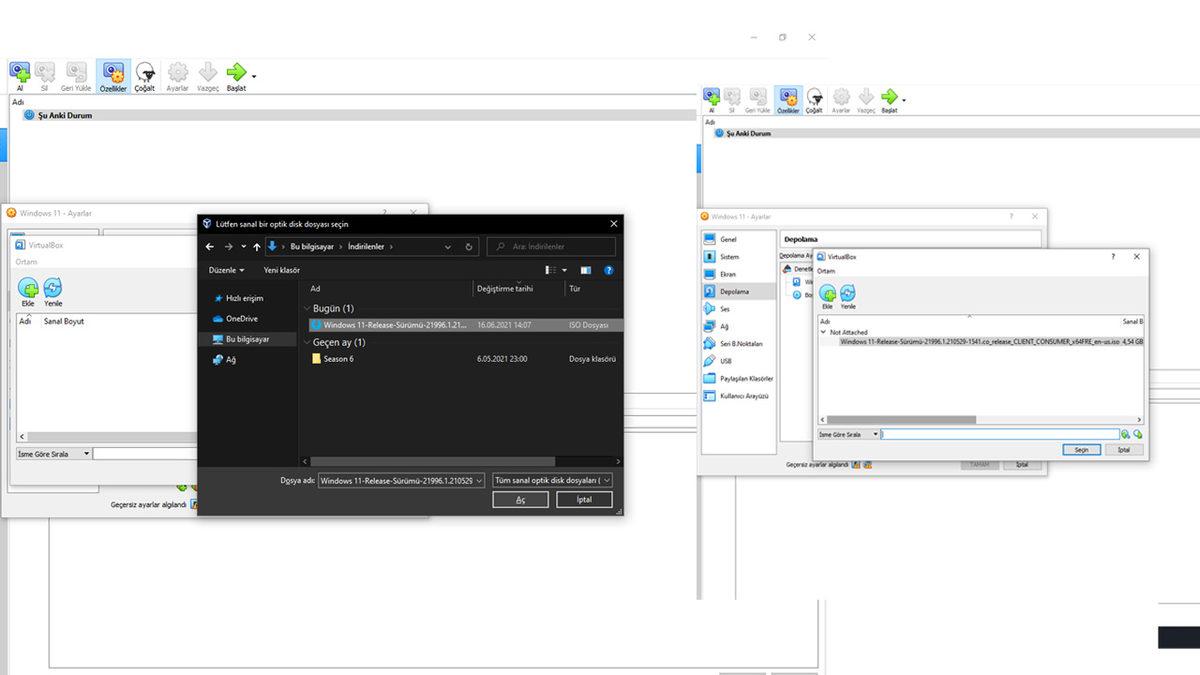Collapse the Bugün (1) group
Image resolution: width=1200 pixels, height=675 pixels.
tap(308, 308)
